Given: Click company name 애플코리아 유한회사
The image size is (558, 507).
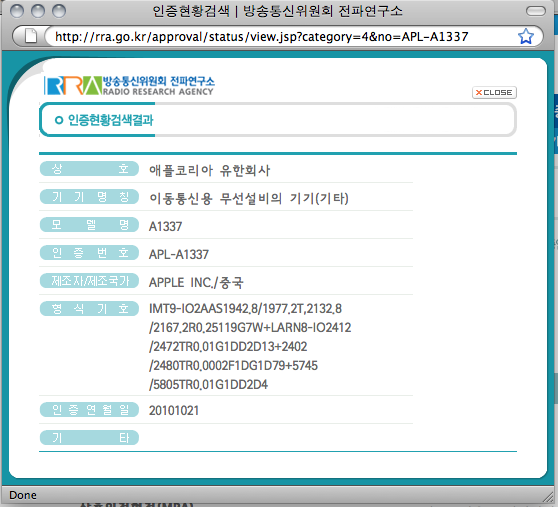Looking at the screenshot, I should (x=210, y=170).
